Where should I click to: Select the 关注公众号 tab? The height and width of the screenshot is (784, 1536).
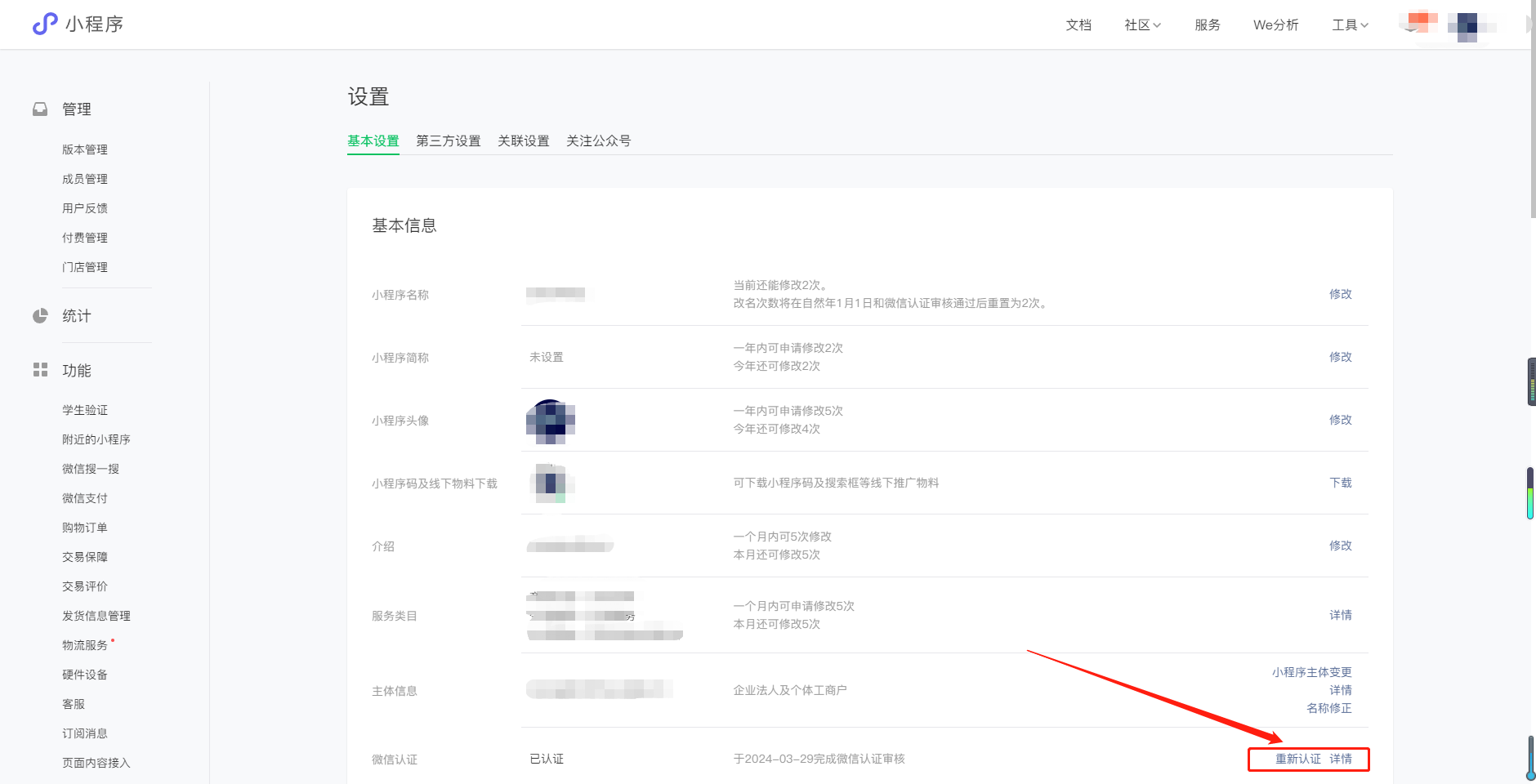click(x=598, y=141)
